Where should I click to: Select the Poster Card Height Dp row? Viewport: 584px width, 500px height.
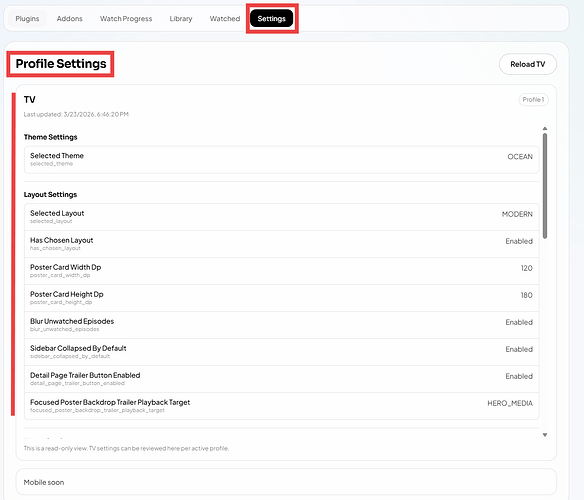click(x=282, y=298)
